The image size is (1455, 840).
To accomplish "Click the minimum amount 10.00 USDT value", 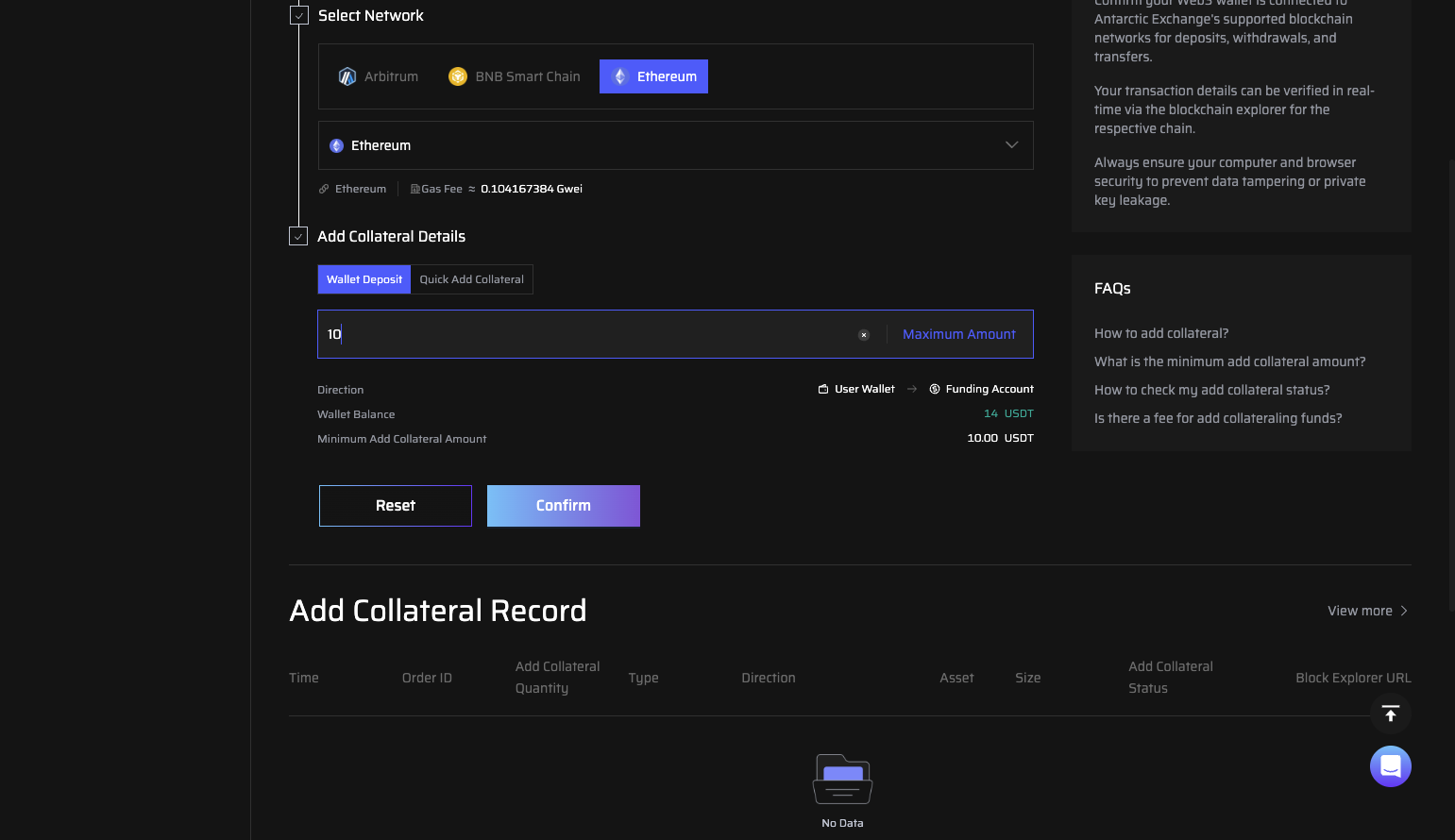I will [x=1000, y=438].
